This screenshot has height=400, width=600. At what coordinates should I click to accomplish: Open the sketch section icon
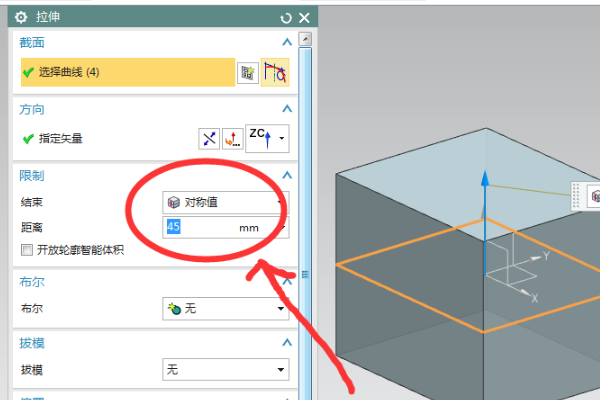[248, 73]
